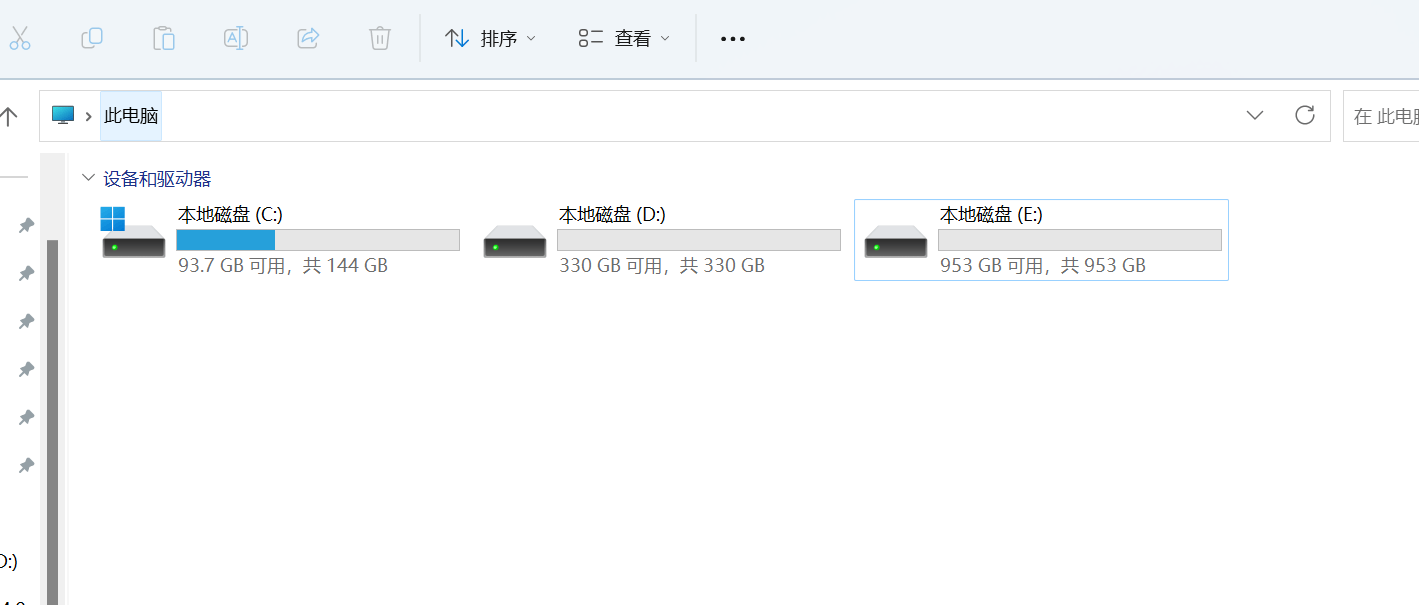
Task: Click 此电脑 in the address breadcrumb
Action: tap(131, 116)
